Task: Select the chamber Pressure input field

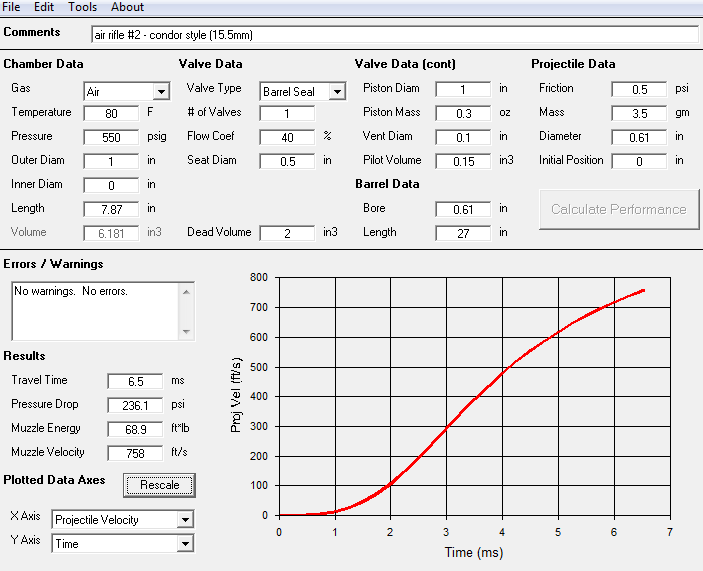Action: tap(111, 137)
